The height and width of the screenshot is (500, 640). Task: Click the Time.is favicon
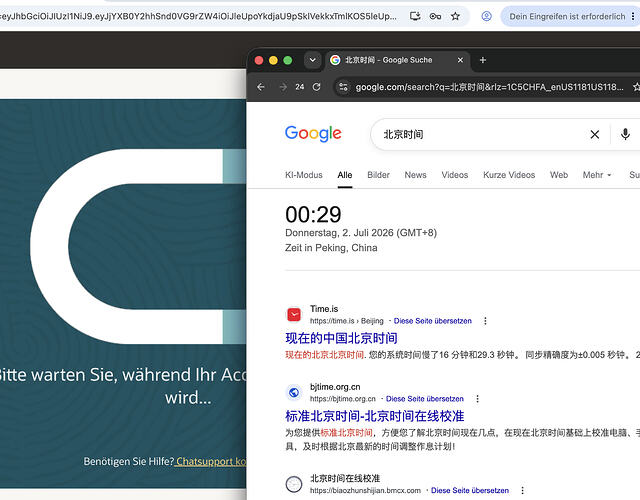click(x=294, y=315)
